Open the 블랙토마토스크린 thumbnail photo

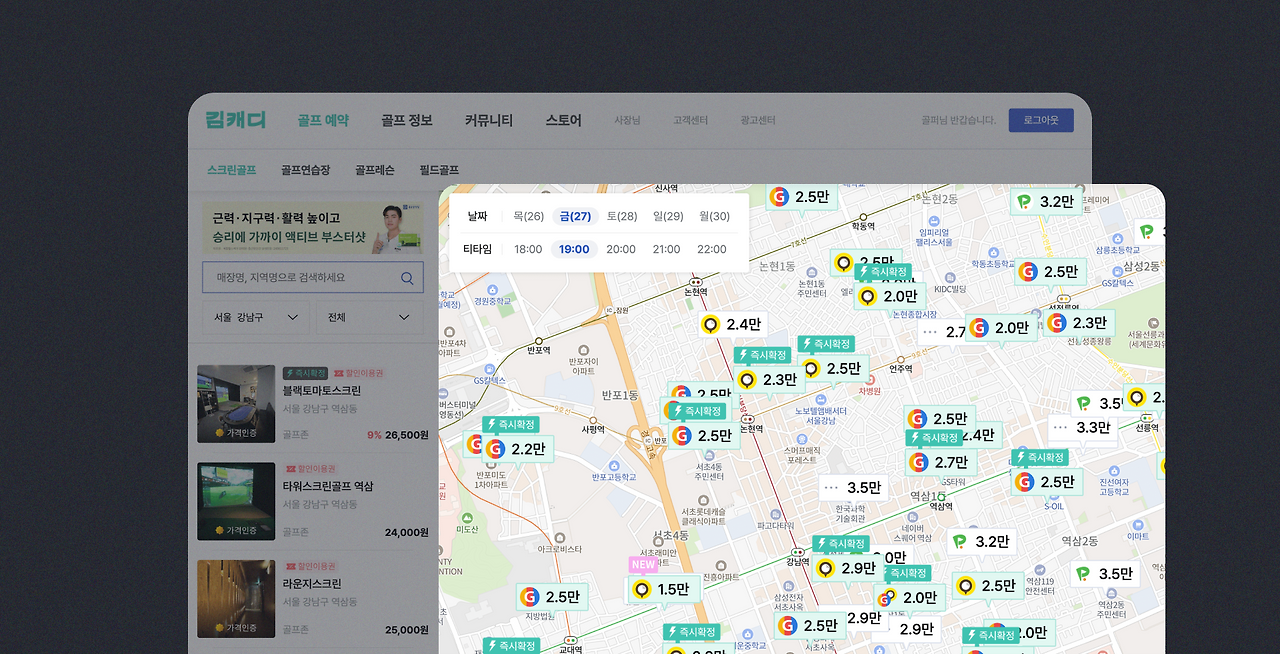tap(236, 404)
